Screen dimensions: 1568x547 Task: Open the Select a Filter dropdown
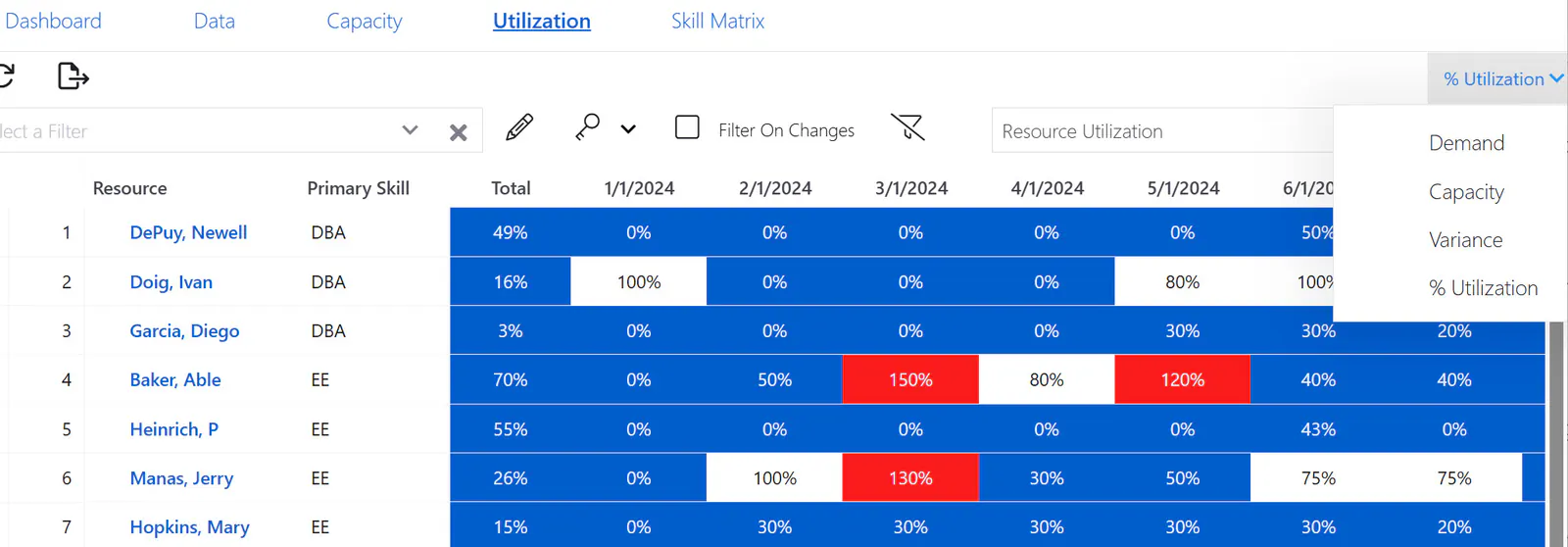click(410, 130)
